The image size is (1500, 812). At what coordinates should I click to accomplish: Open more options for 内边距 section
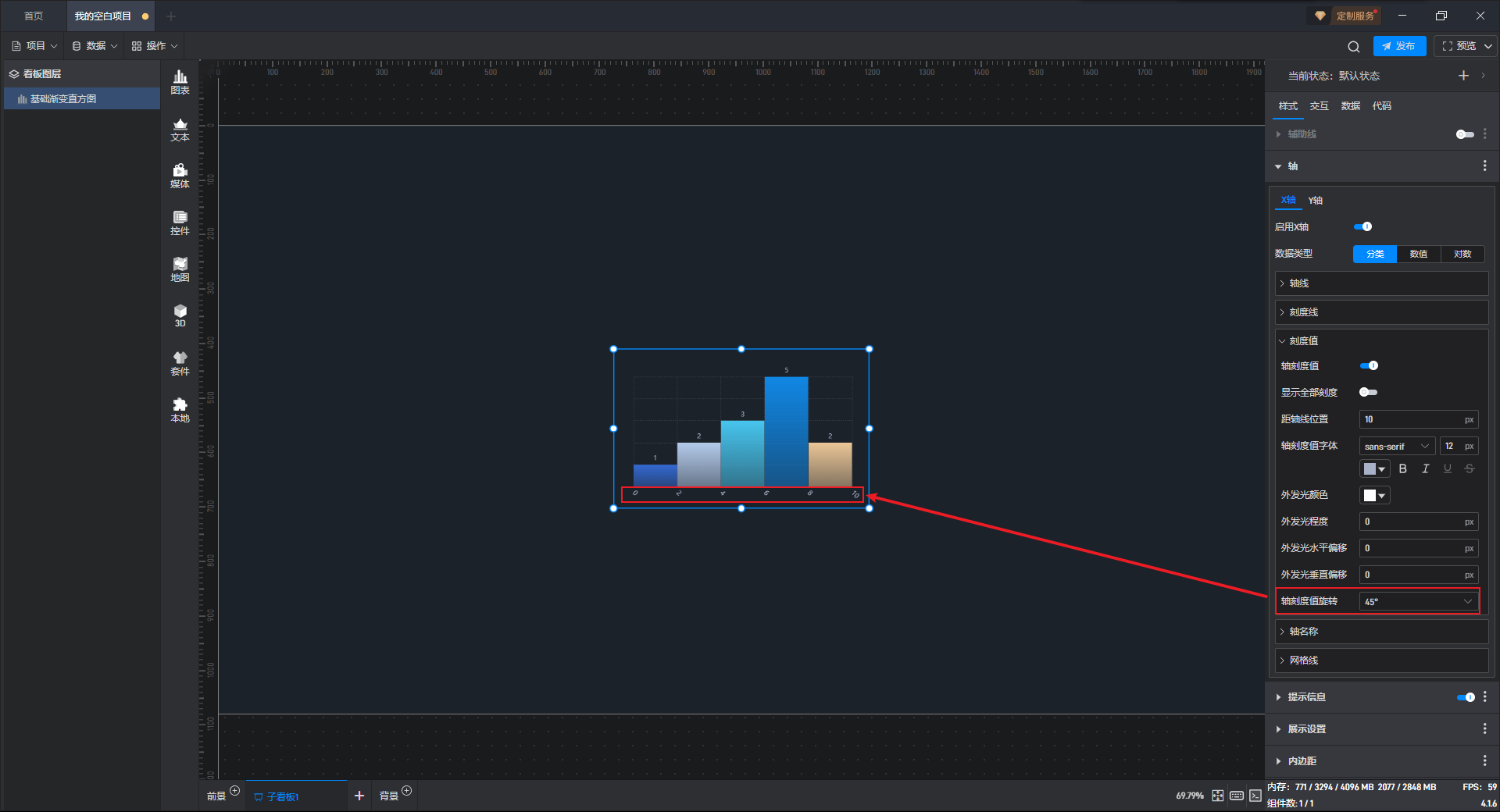click(1484, 761)
